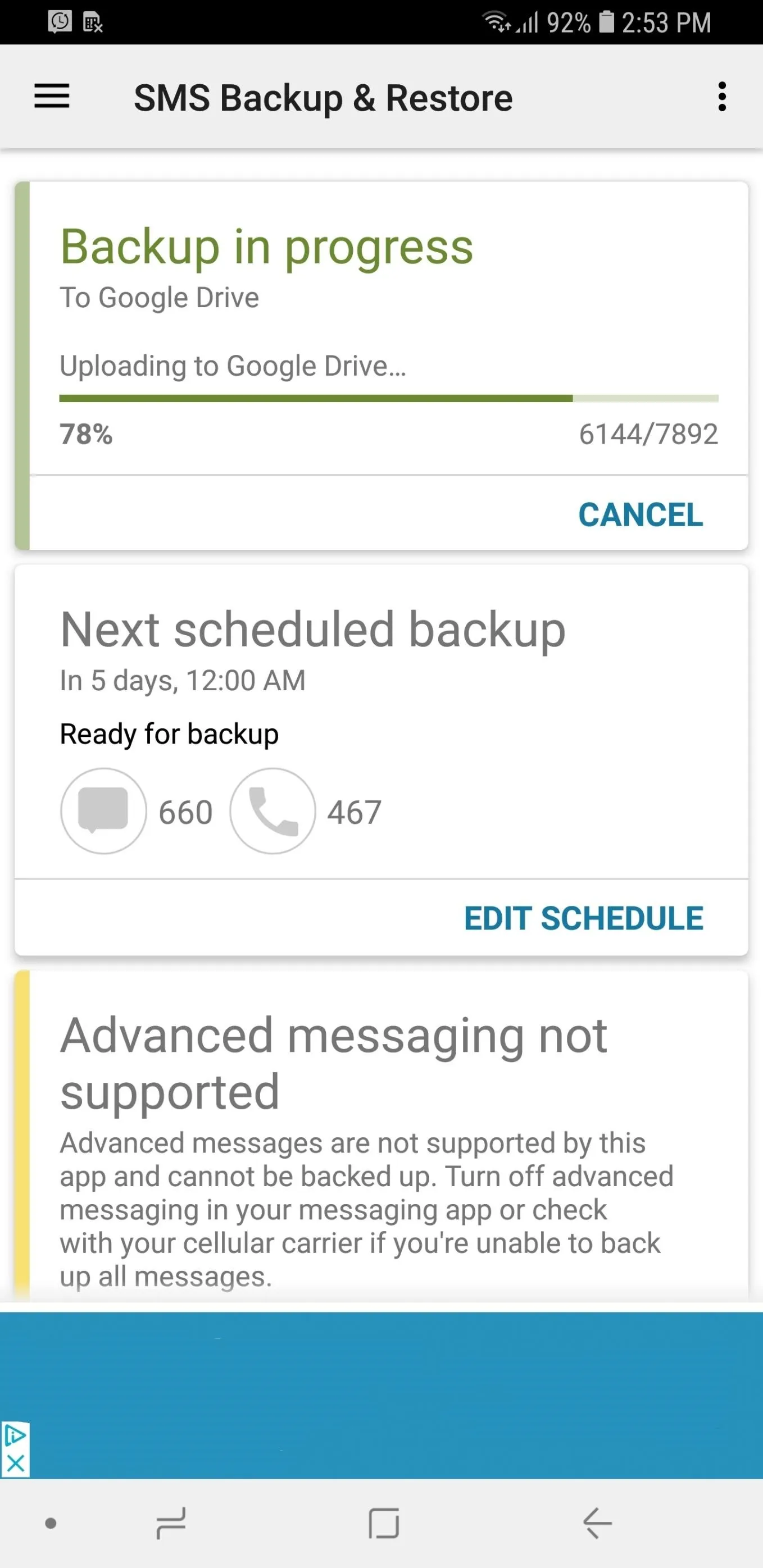Click the upload progress bar
This screenshot has width=763, height=1568.
coord(388,399)
